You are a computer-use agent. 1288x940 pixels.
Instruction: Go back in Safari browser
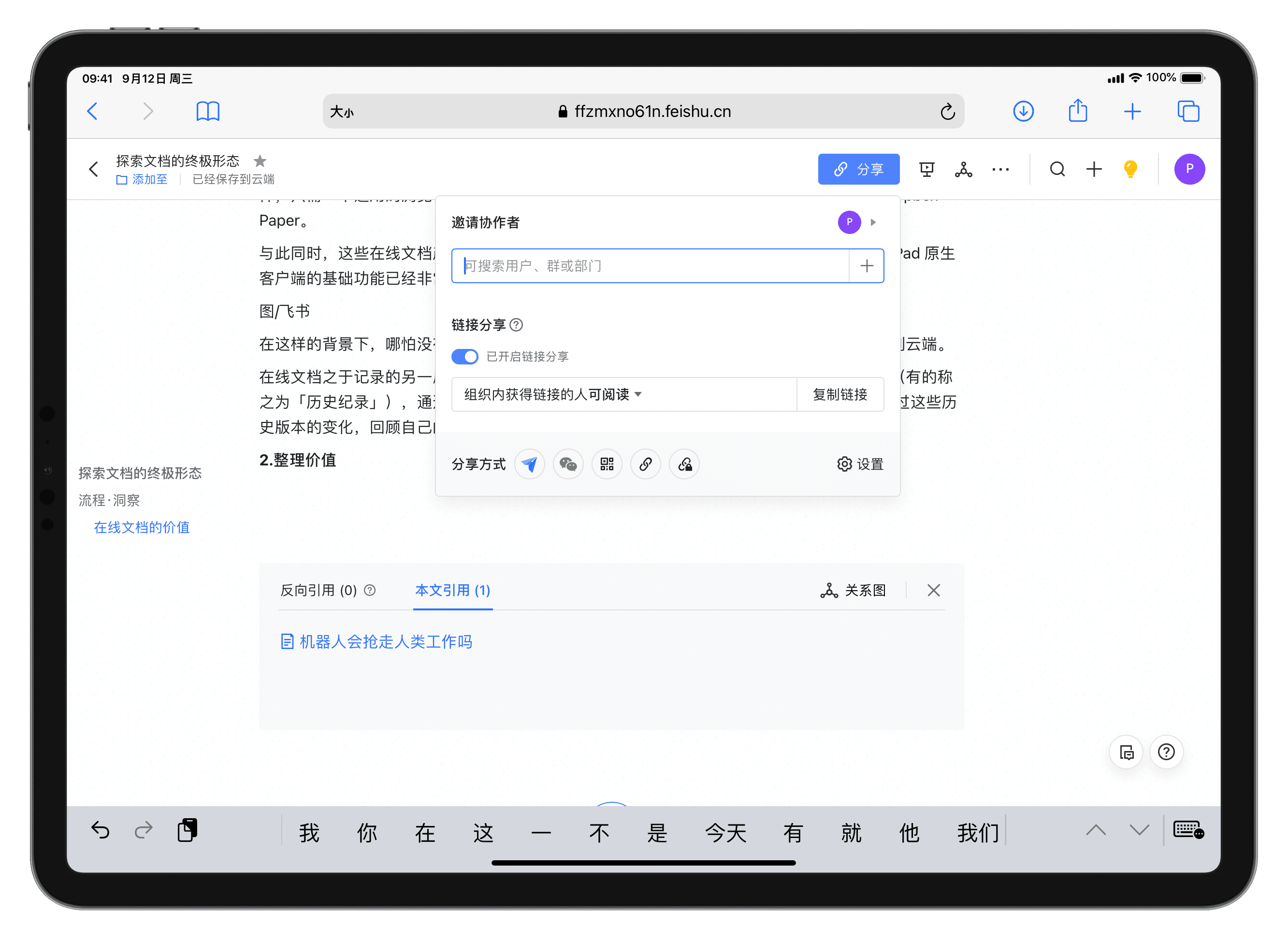(92, 111)
